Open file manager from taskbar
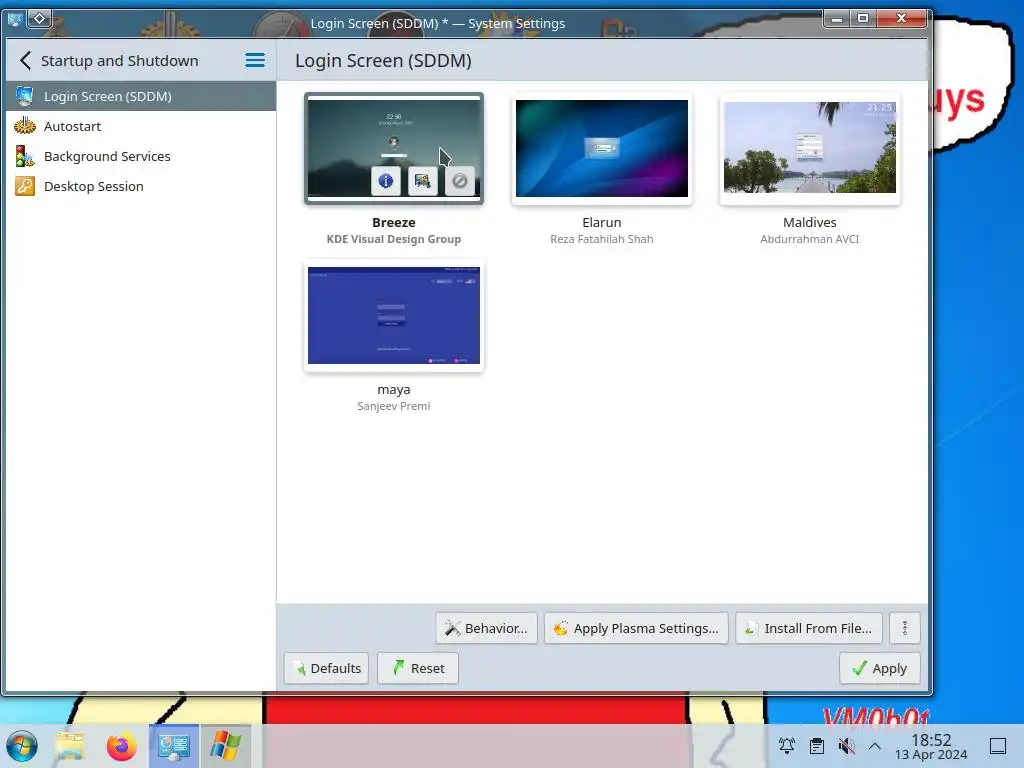1024x768 pixels. 70,746
